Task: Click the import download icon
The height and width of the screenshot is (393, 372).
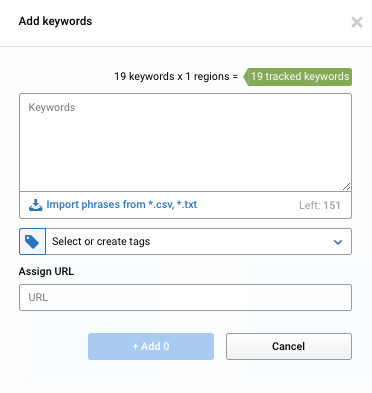Action: (x=35, y=205)
